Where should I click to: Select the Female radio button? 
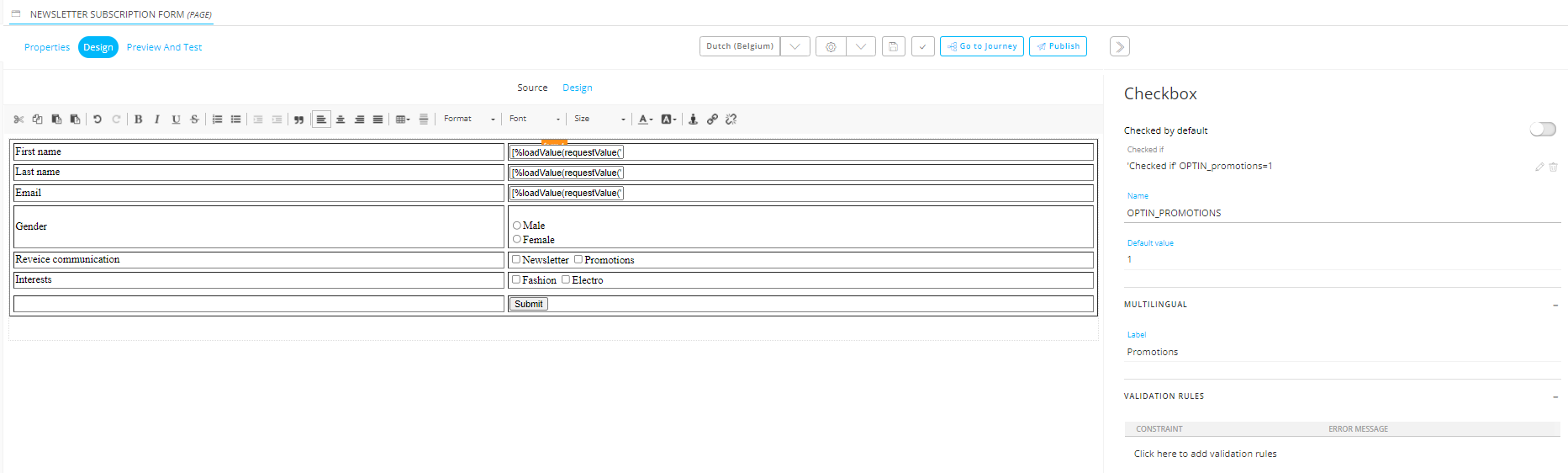click(517, 240)
